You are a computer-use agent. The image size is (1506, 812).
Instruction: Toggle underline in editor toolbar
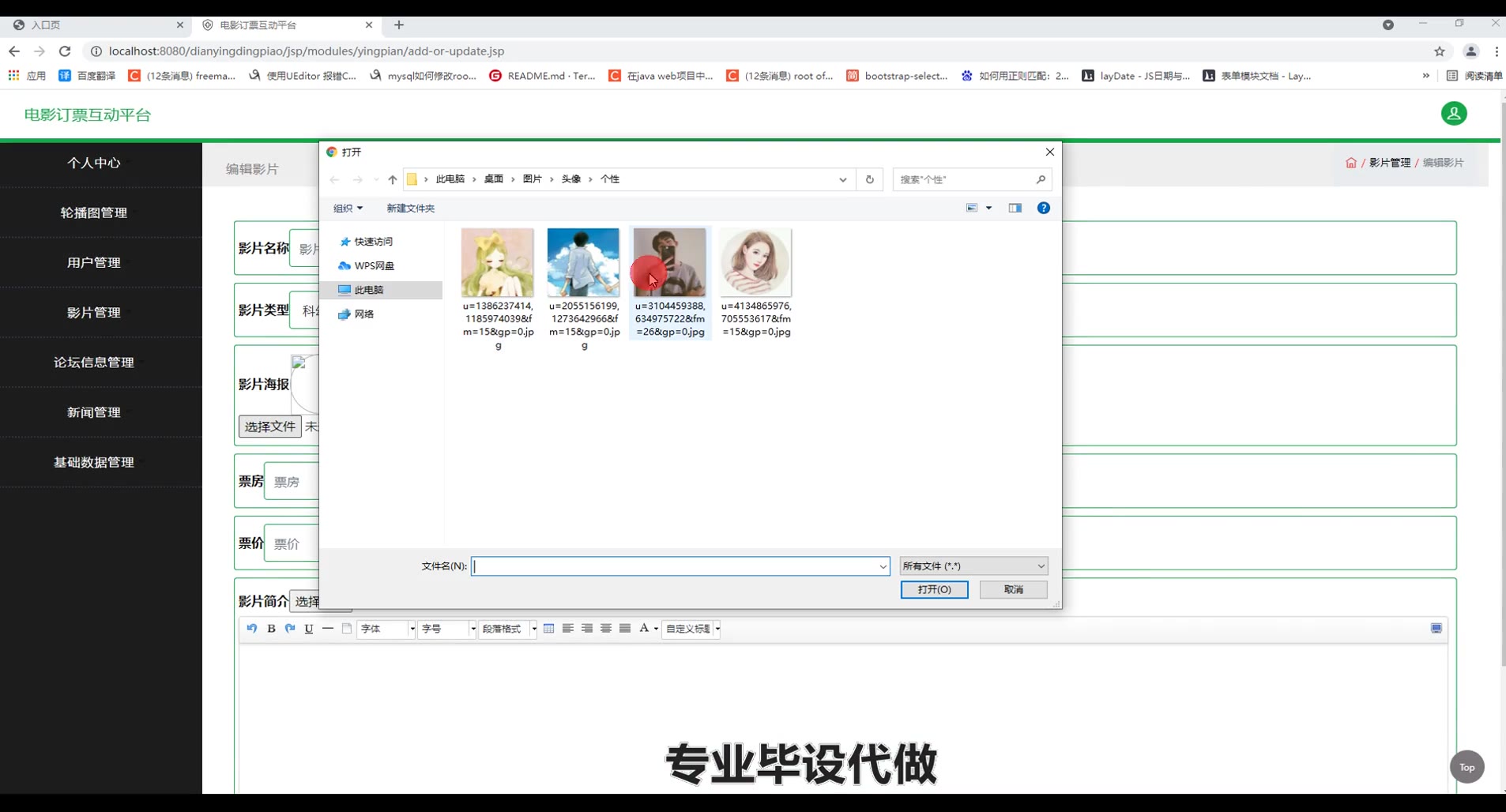309,629
